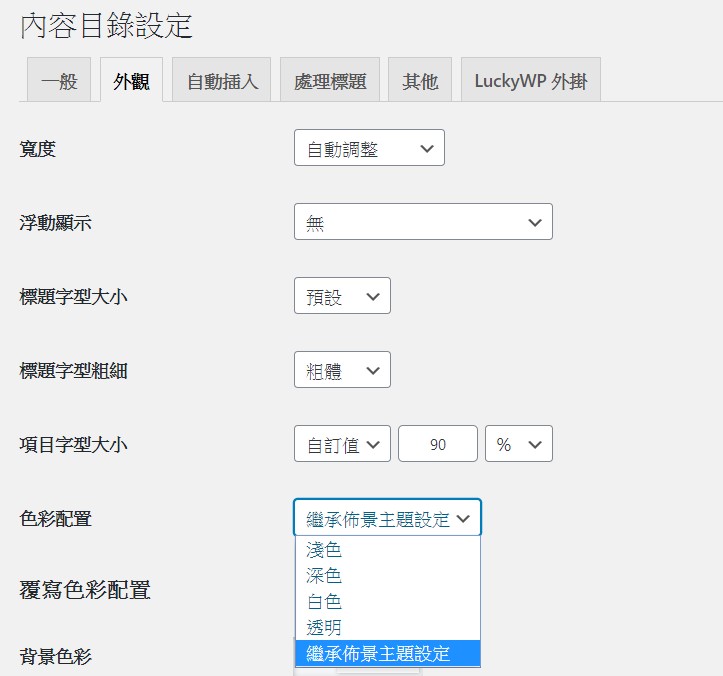Expand the 浮動顯示 dropdown set to 無
This screenshot has height=676, width=723.
(423, 221)
